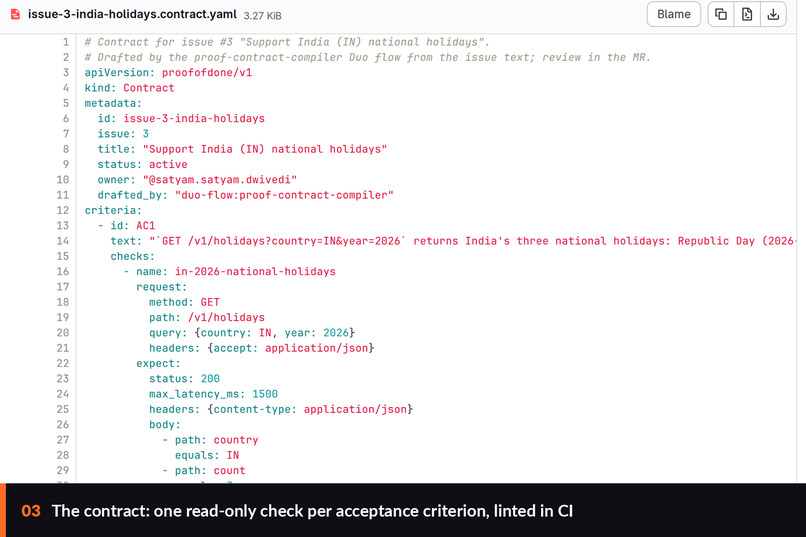This screenshot has width=806, height=537.
Task: Click the 'criteria:' key
Action: (x=113, y=211)
